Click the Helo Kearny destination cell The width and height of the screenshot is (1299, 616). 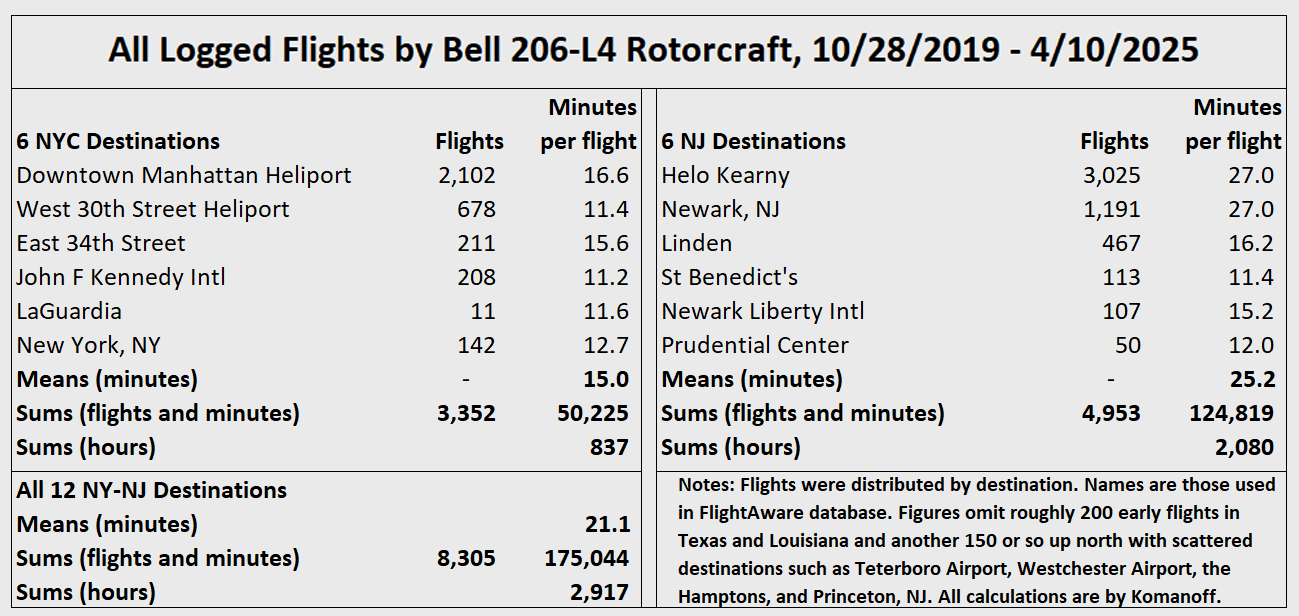point(725,176)
